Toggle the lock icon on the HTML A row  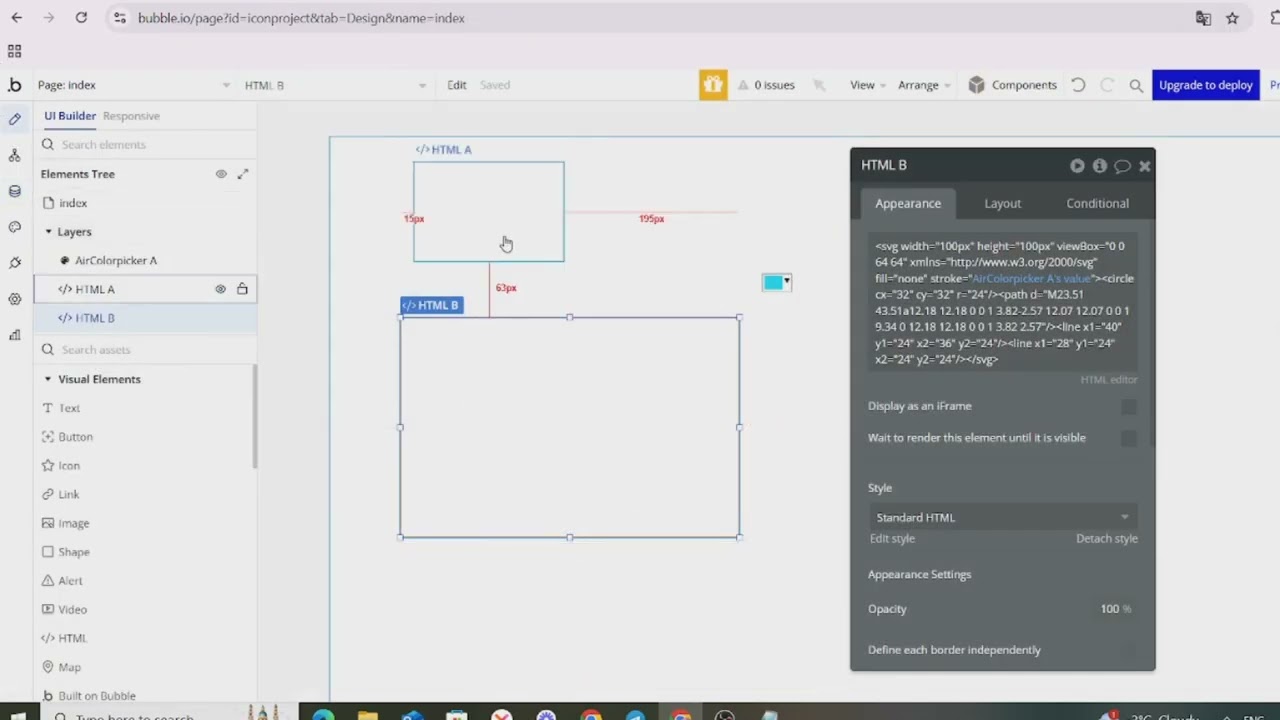242,289
